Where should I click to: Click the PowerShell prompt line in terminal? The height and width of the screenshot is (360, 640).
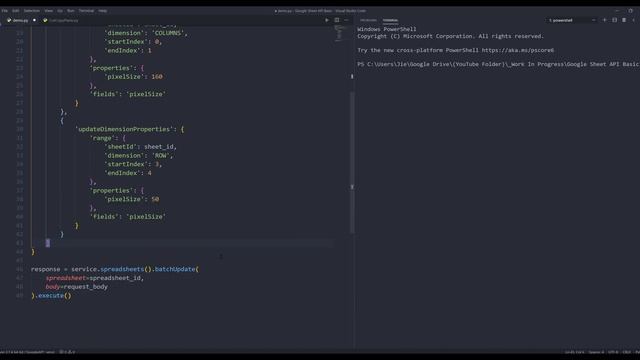click(x=498, y=64)
